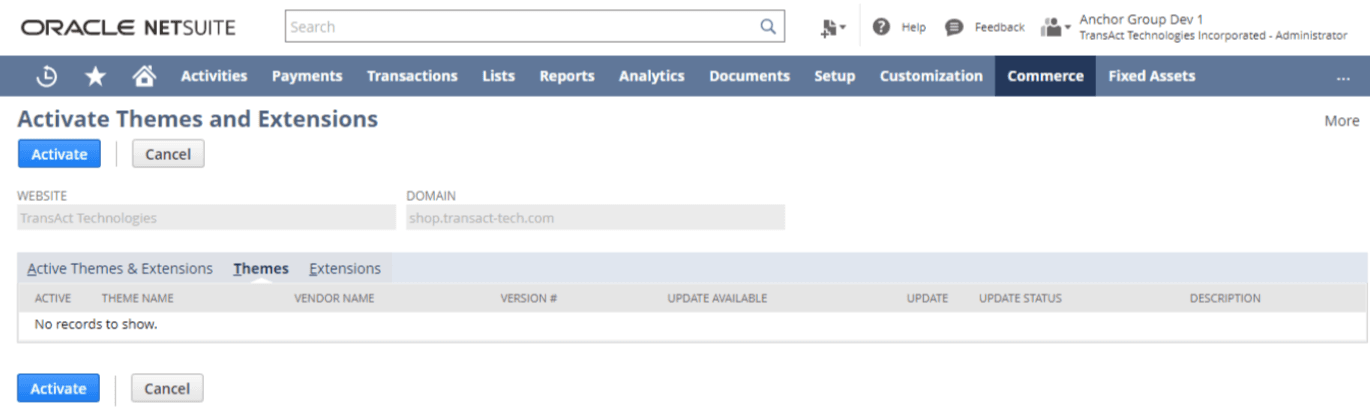Click the Help link text

[x=914, y=28]
